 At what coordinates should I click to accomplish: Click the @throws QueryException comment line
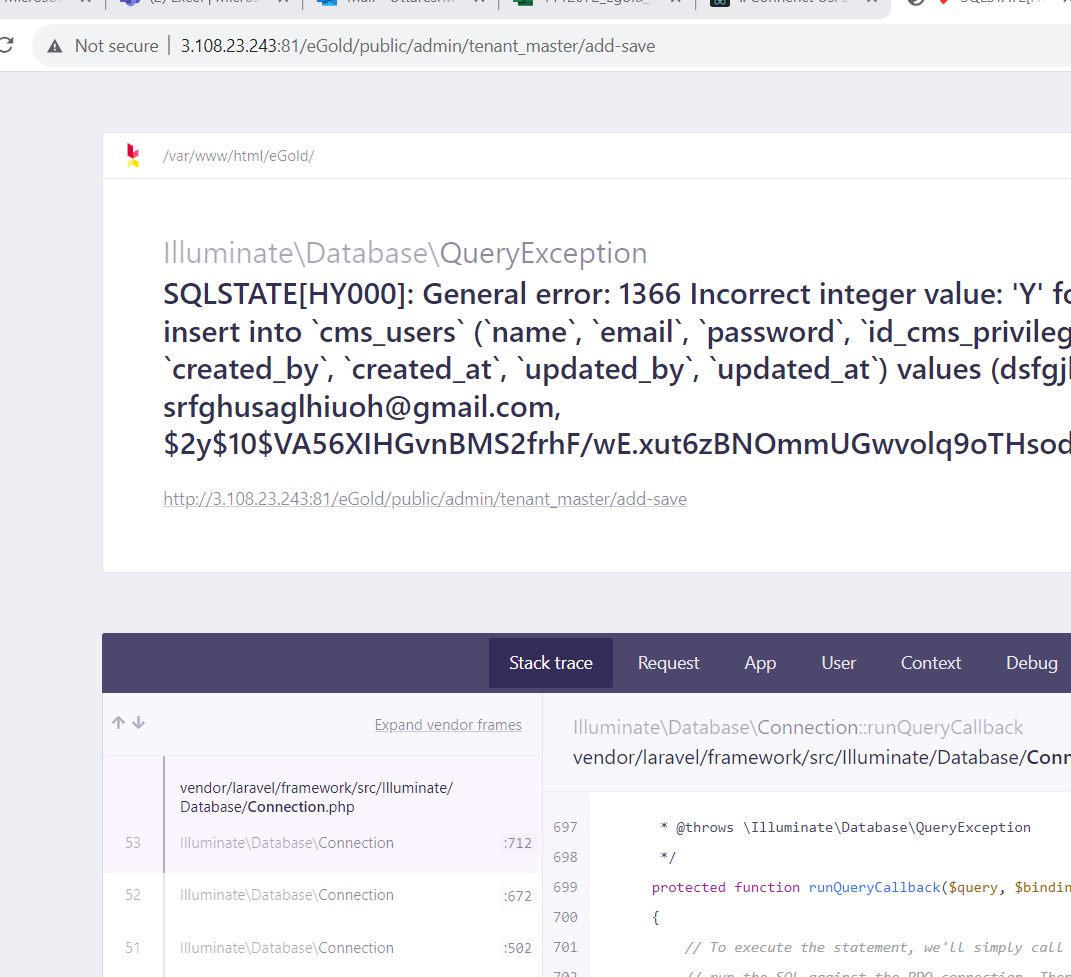[x=846, y=827]
